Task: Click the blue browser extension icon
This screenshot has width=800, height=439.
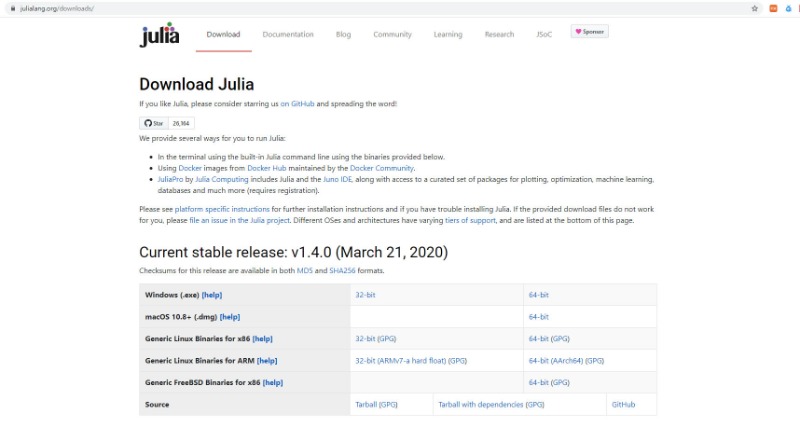Action: coord(788,9)
